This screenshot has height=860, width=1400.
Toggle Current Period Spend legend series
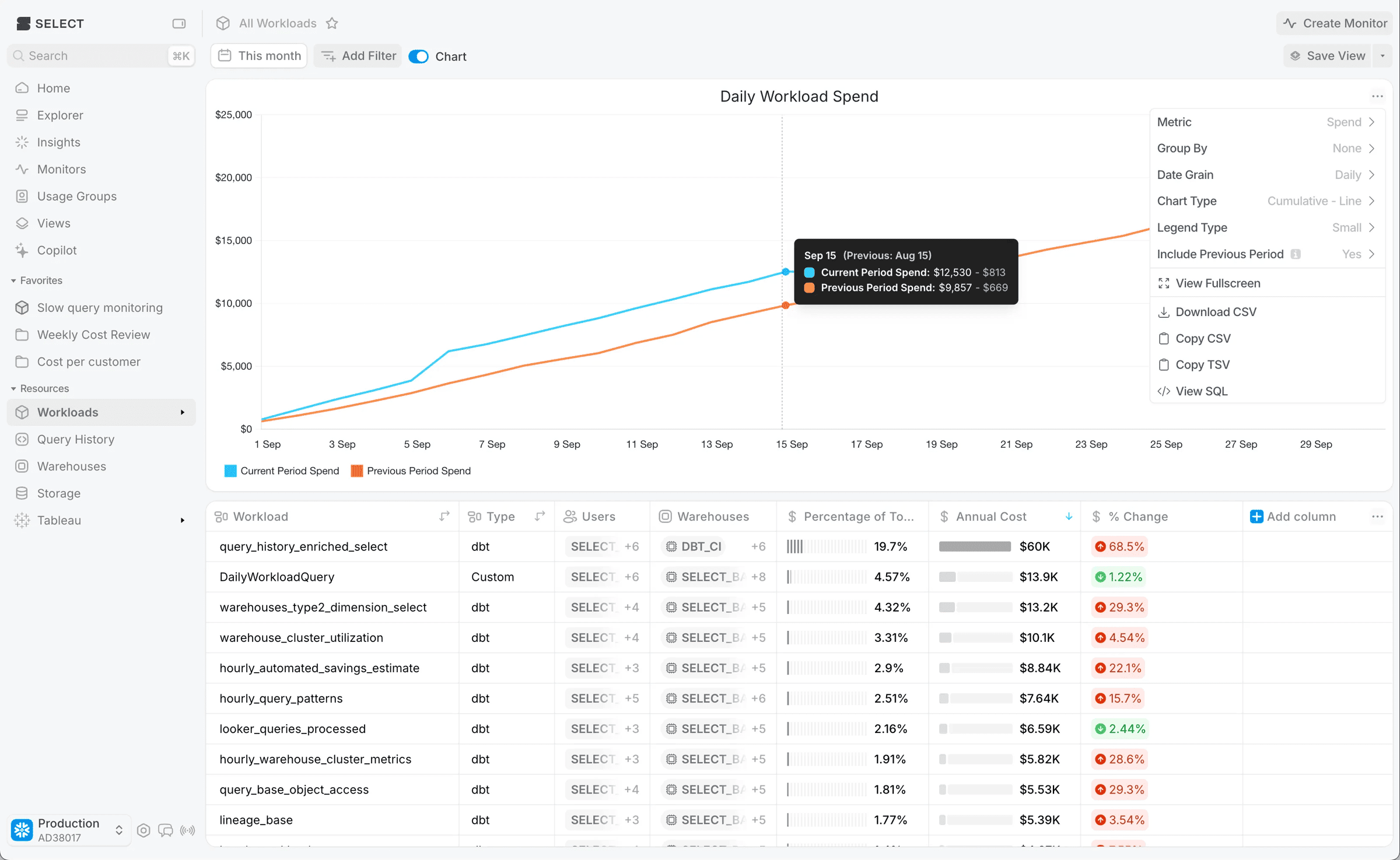(282, 471)
